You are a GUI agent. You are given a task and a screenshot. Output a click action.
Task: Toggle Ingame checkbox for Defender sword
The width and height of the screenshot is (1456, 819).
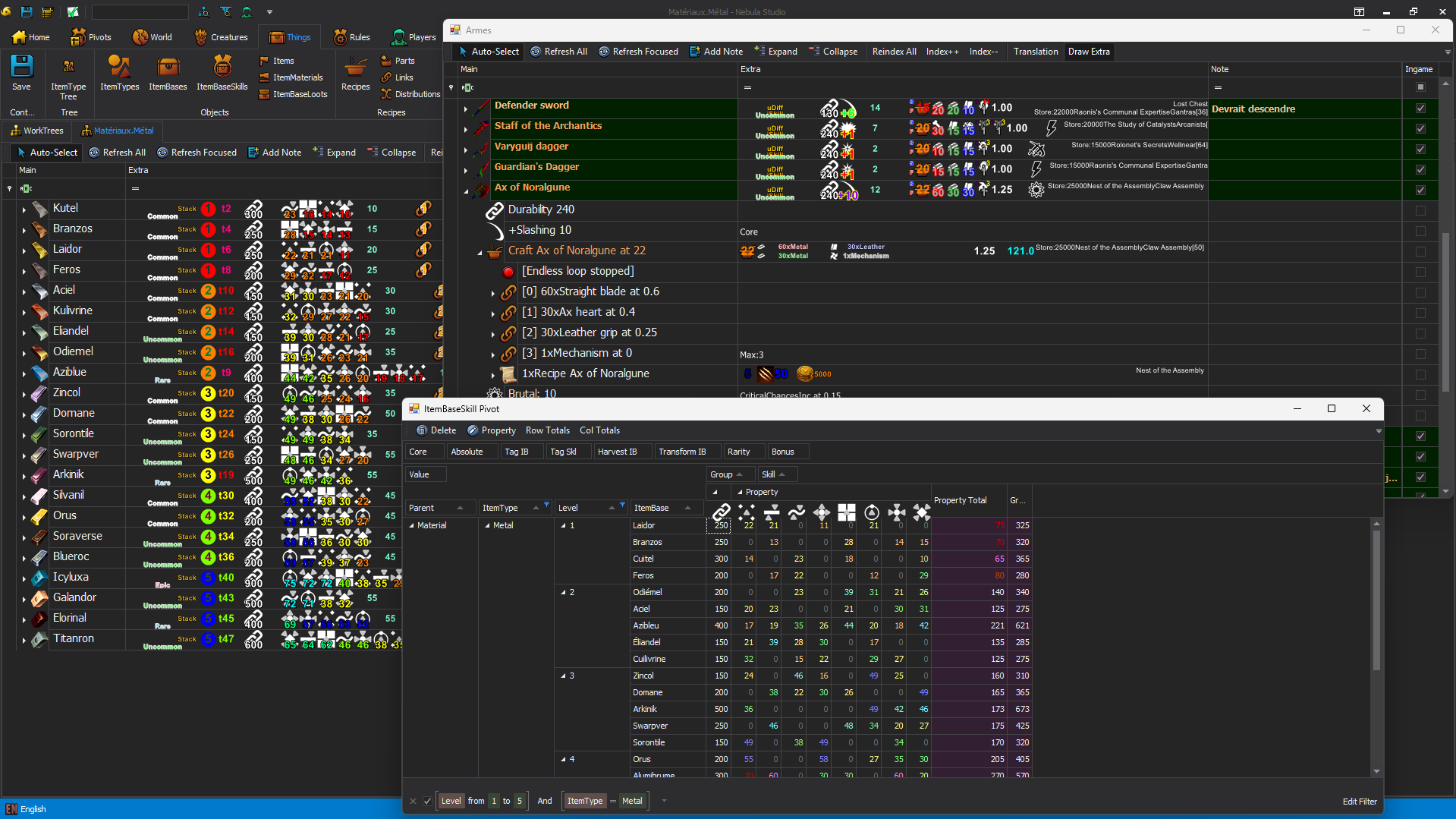tap(1420, 109)
